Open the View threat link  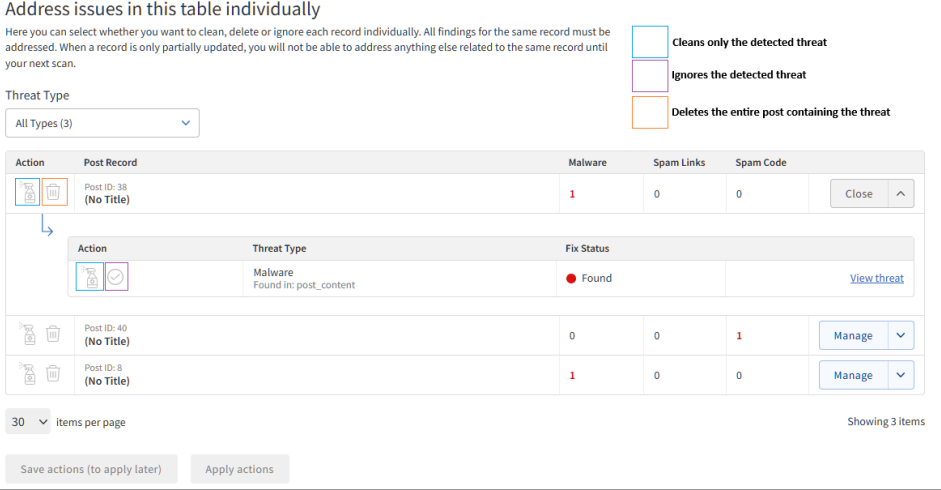(876, 278)
